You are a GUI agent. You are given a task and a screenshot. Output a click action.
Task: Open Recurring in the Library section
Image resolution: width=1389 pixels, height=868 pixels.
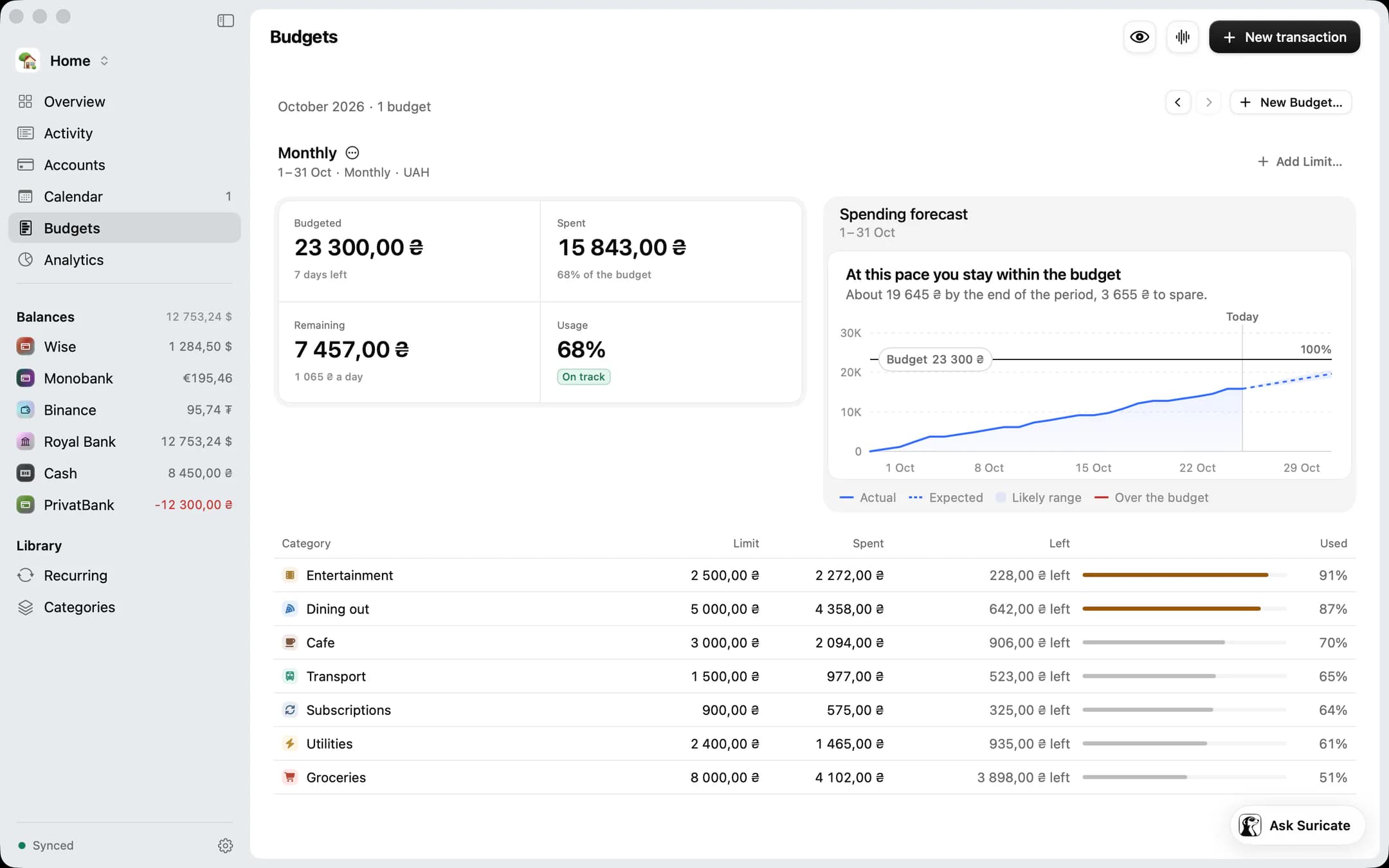click(125, 575)
